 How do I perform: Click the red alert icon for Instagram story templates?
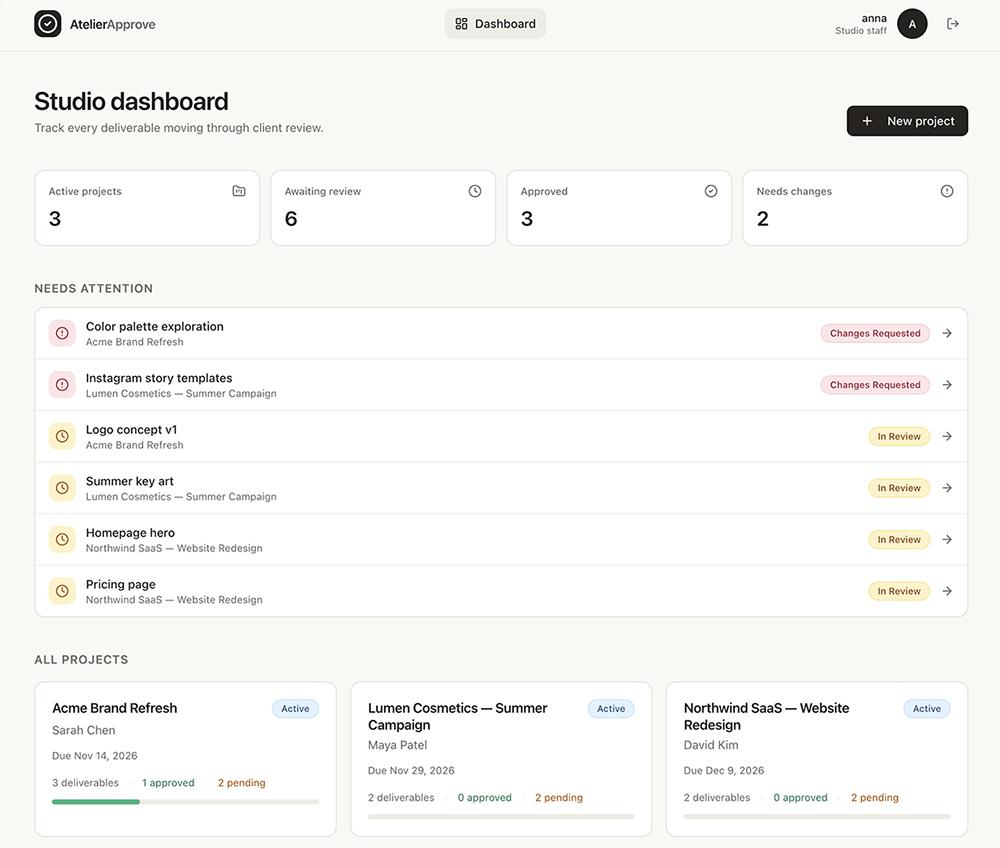point(62,384)
